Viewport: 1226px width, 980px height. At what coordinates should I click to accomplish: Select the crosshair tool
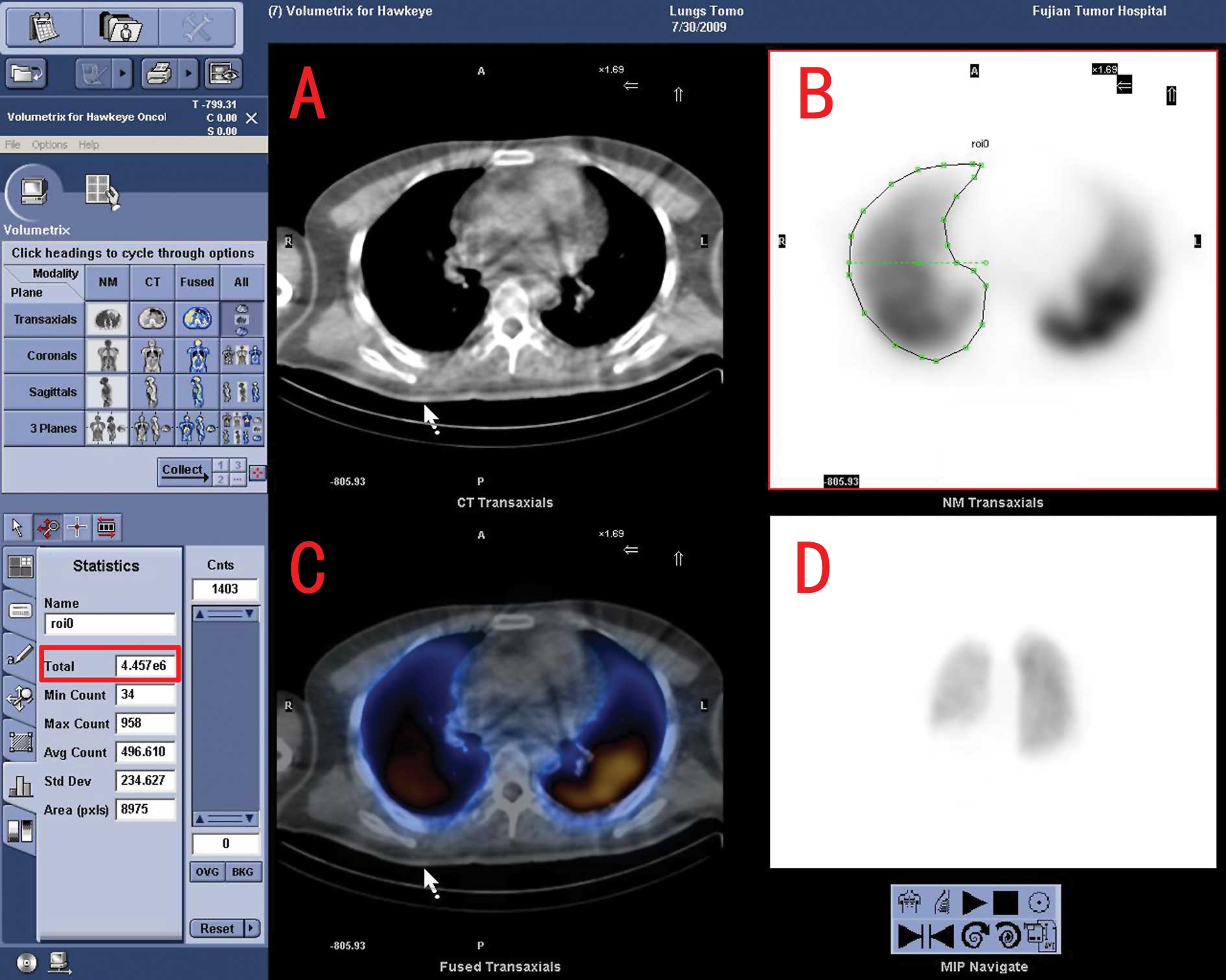[x=77, y=527]
